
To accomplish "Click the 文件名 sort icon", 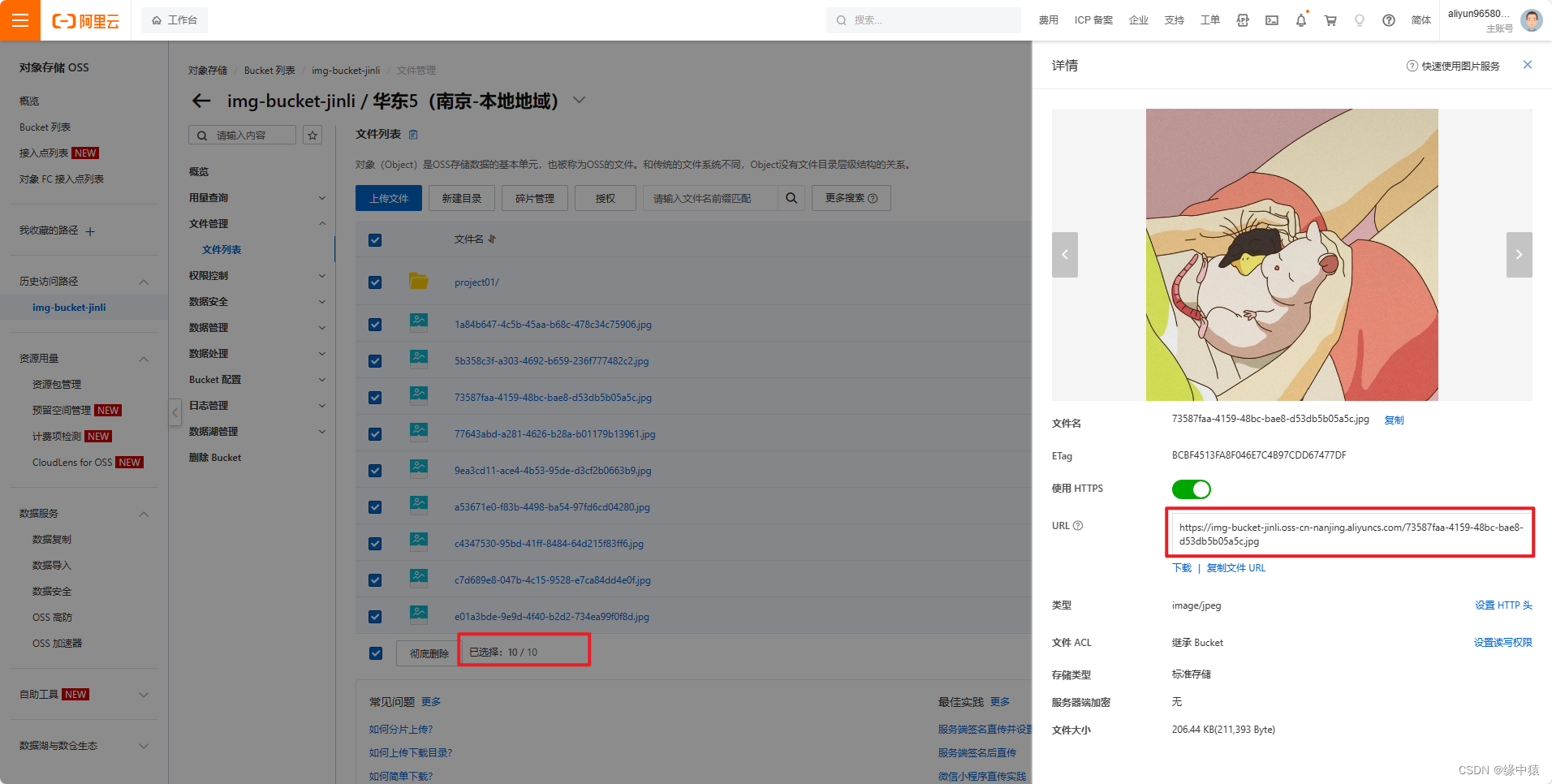I will tap(492, 239).
